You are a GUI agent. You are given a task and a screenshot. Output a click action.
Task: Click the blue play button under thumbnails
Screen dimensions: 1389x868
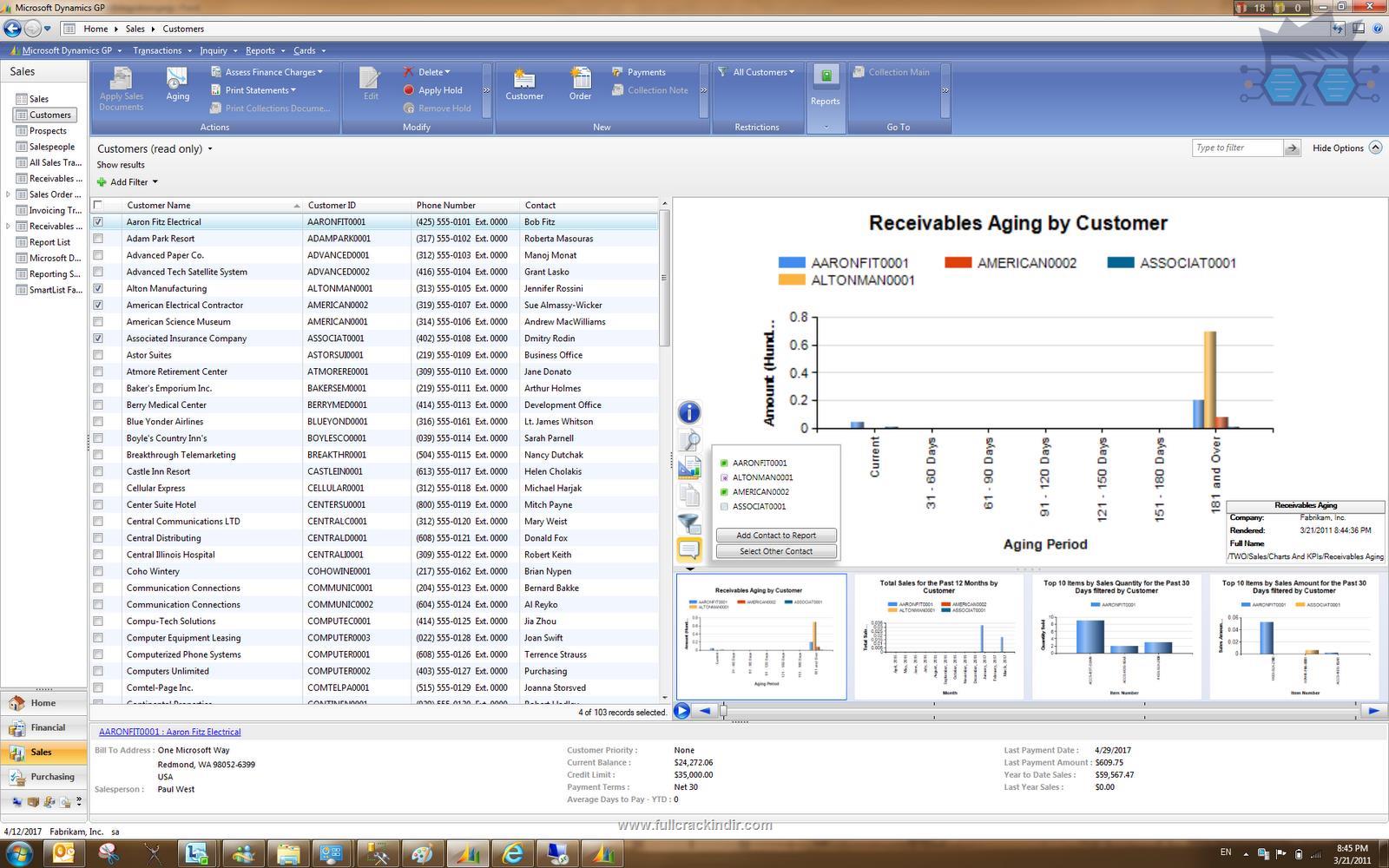click(682, 711)
